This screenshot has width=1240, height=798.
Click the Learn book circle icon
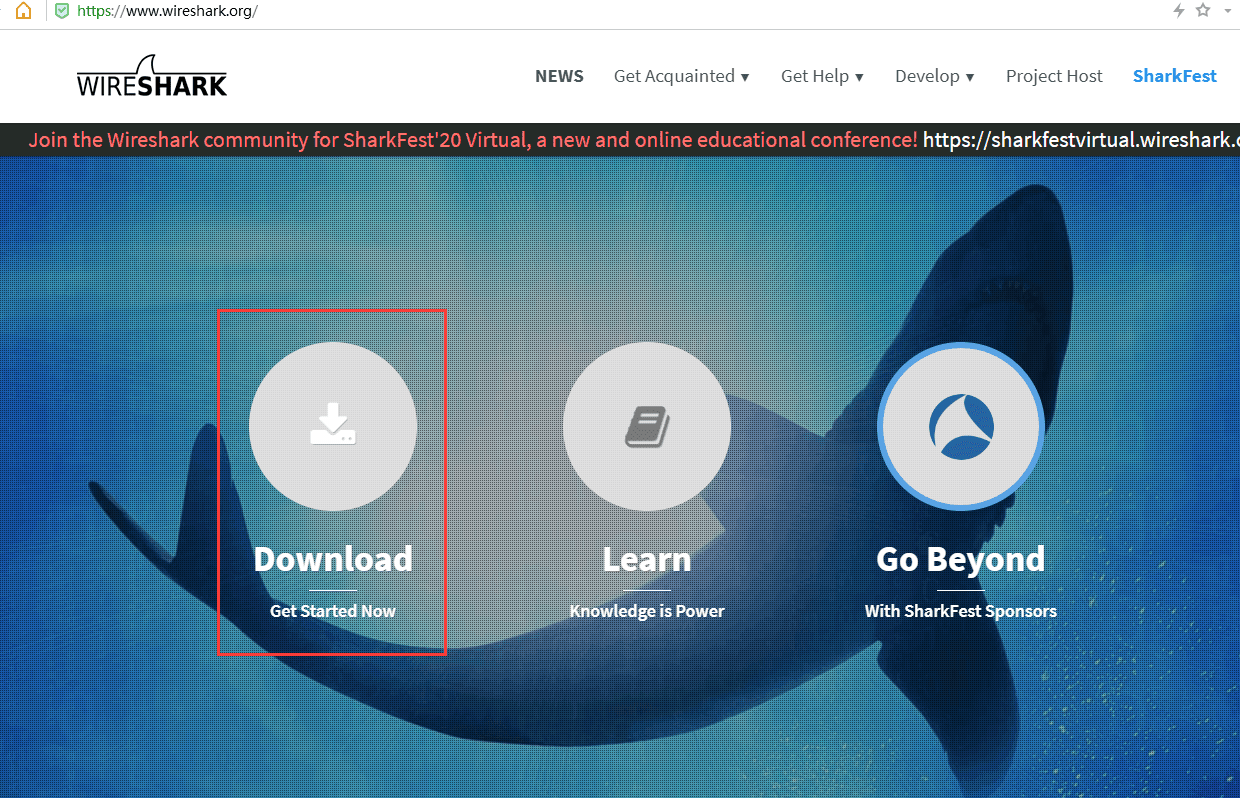click(647, 427)
